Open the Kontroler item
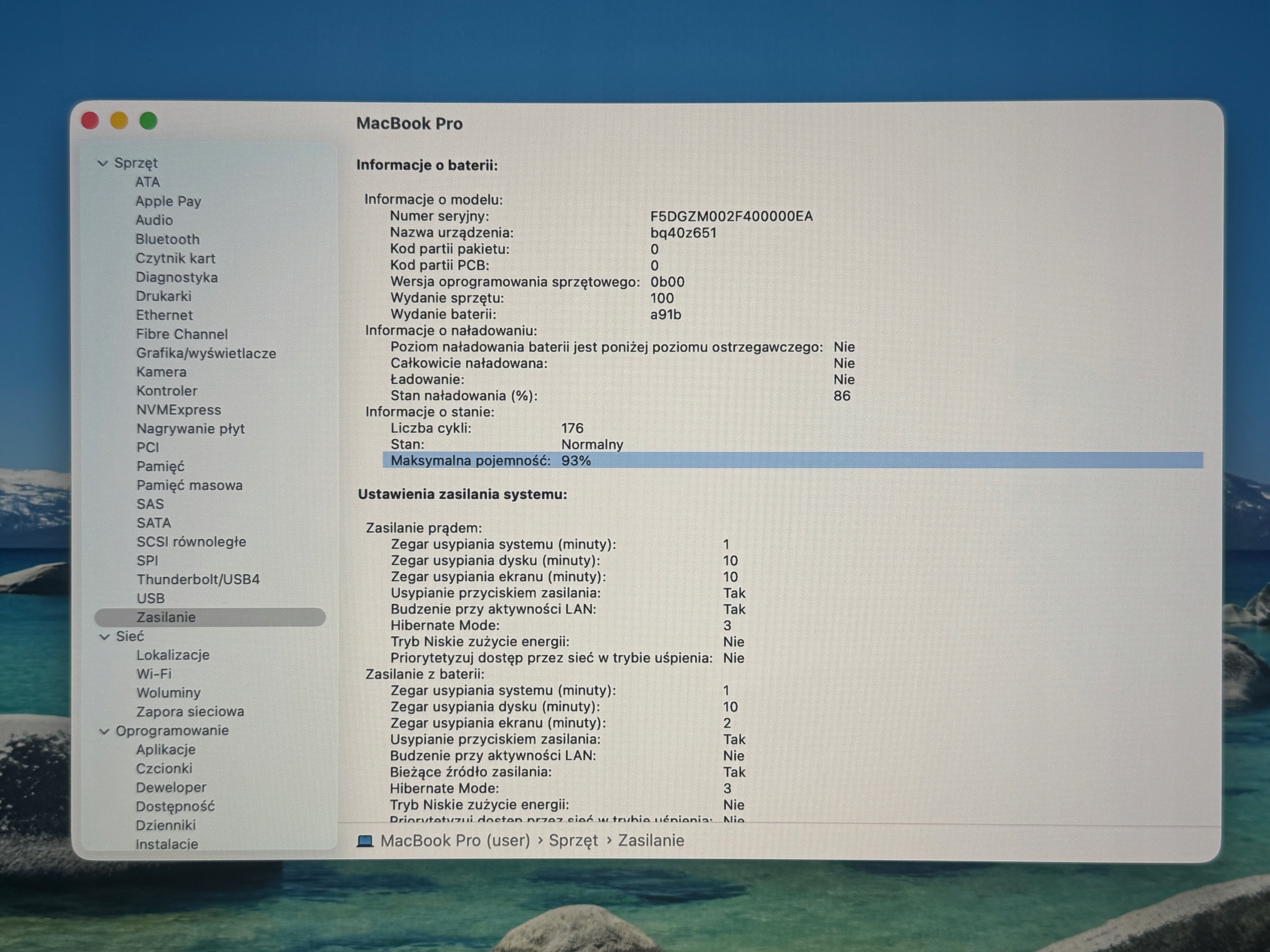This screenshot has width=1270, height=952. click(167, 391)
